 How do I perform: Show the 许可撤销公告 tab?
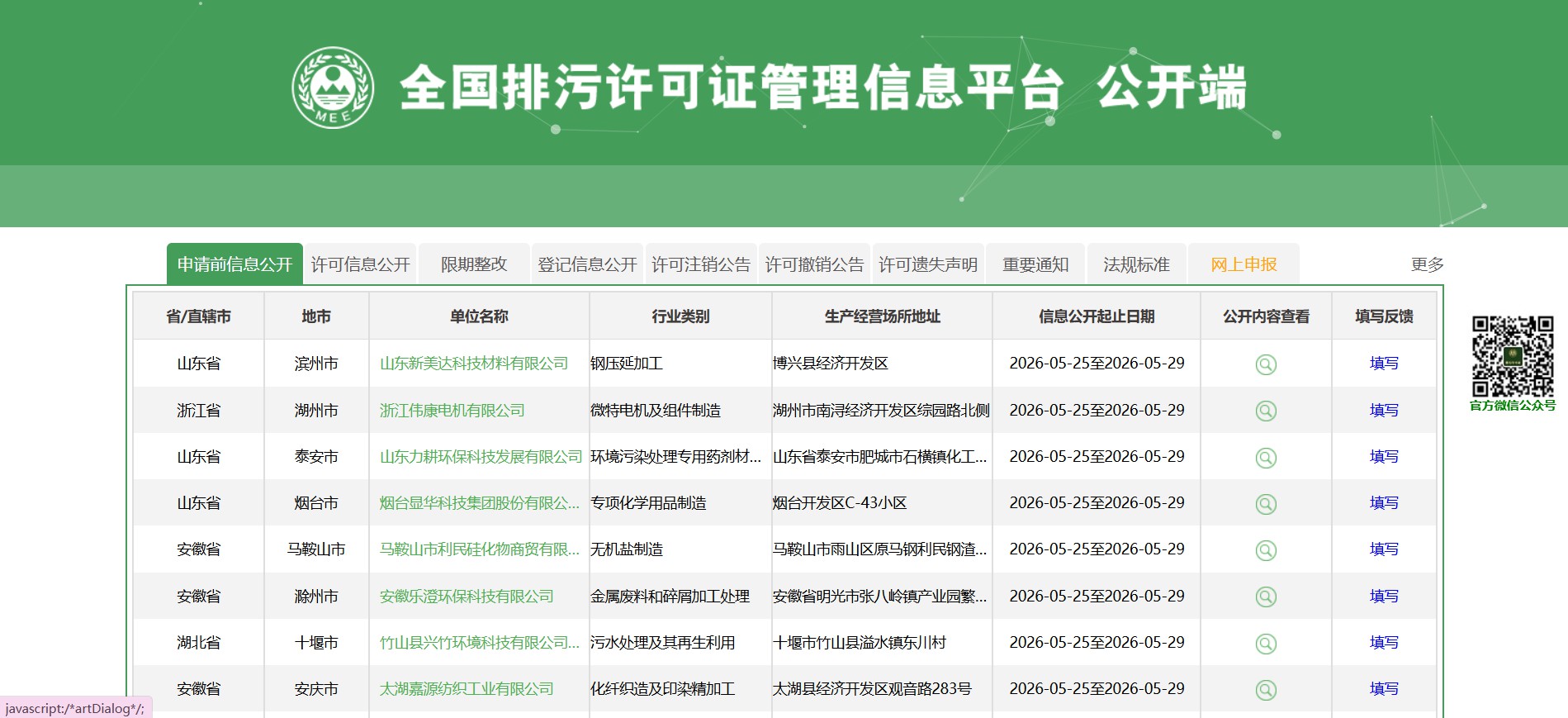[x=814, y=264]
